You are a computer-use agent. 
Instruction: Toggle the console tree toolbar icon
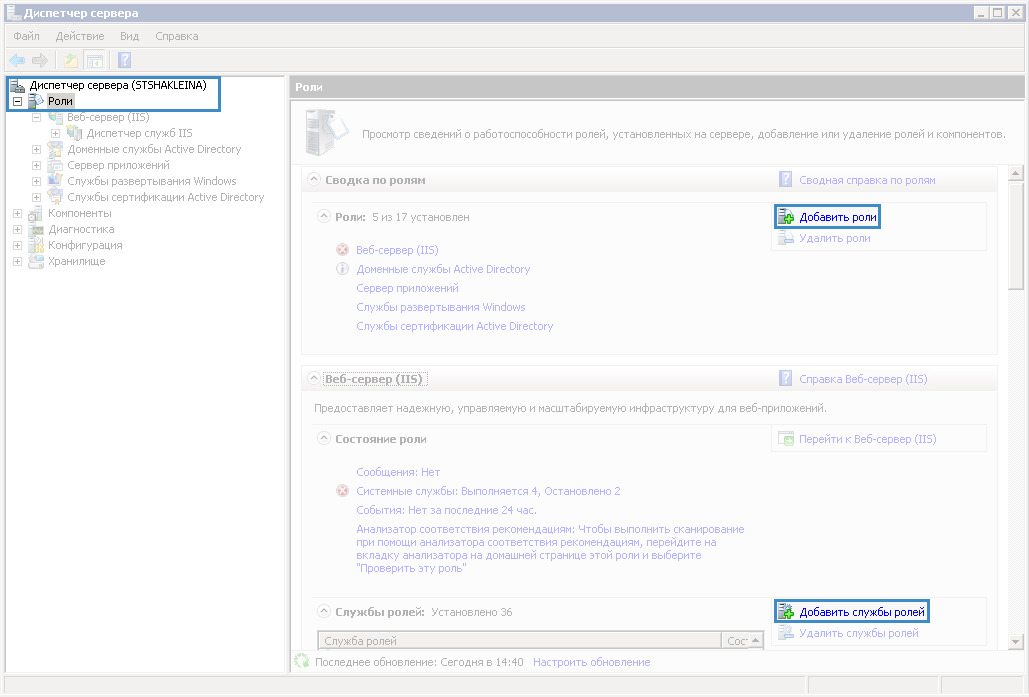[94, 60]
